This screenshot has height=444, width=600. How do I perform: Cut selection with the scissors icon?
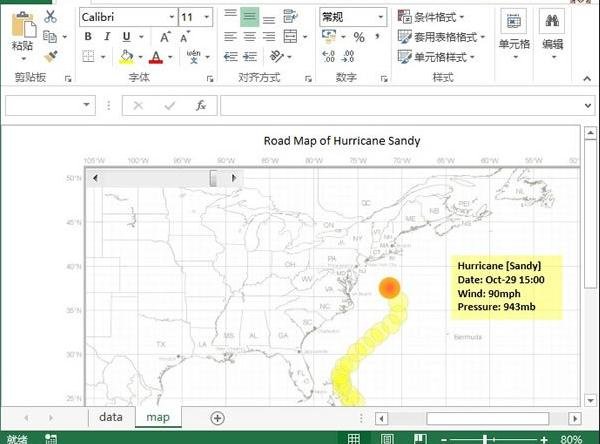tap(50, 17)
